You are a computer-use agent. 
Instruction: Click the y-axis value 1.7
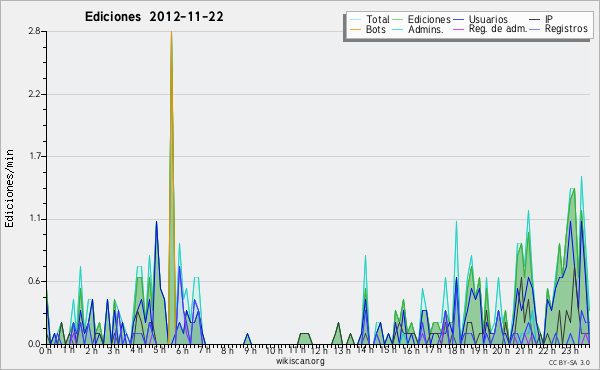pos(34,156)
